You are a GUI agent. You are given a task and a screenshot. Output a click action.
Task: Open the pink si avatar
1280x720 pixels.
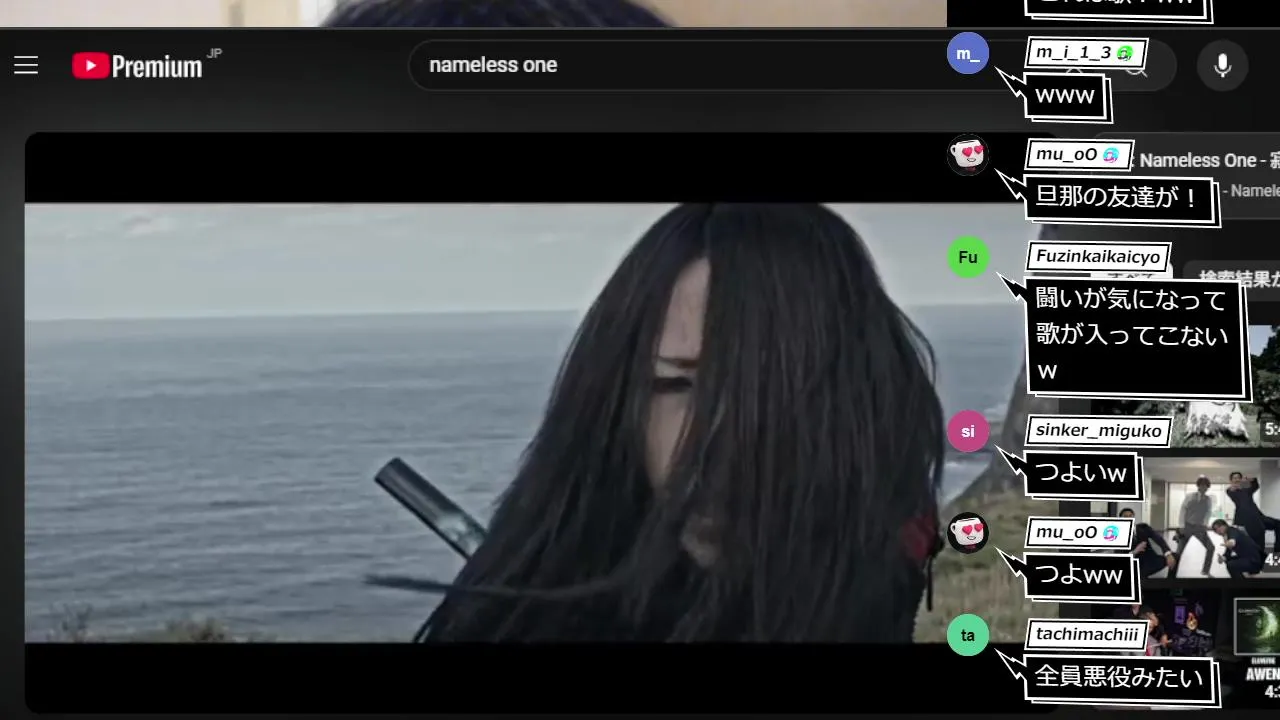pyautogui.click(x=968, y=431)
